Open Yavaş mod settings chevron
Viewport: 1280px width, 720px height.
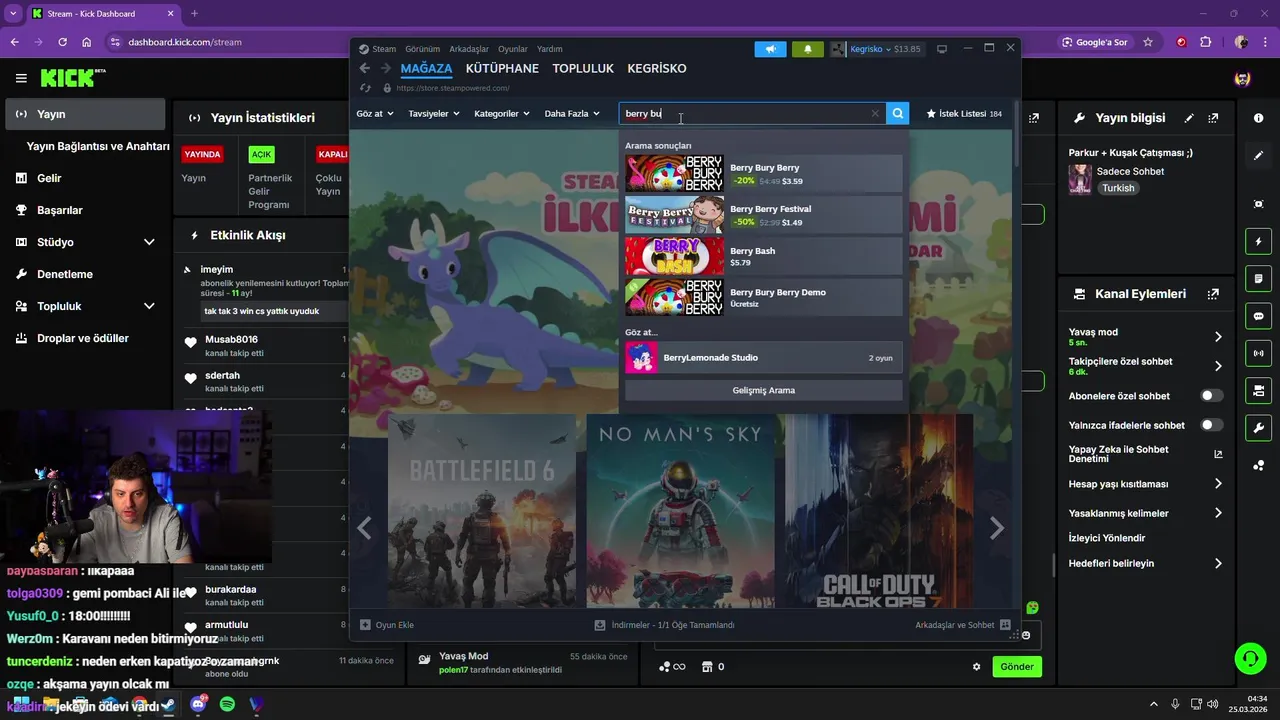(x=1218, y=337)
